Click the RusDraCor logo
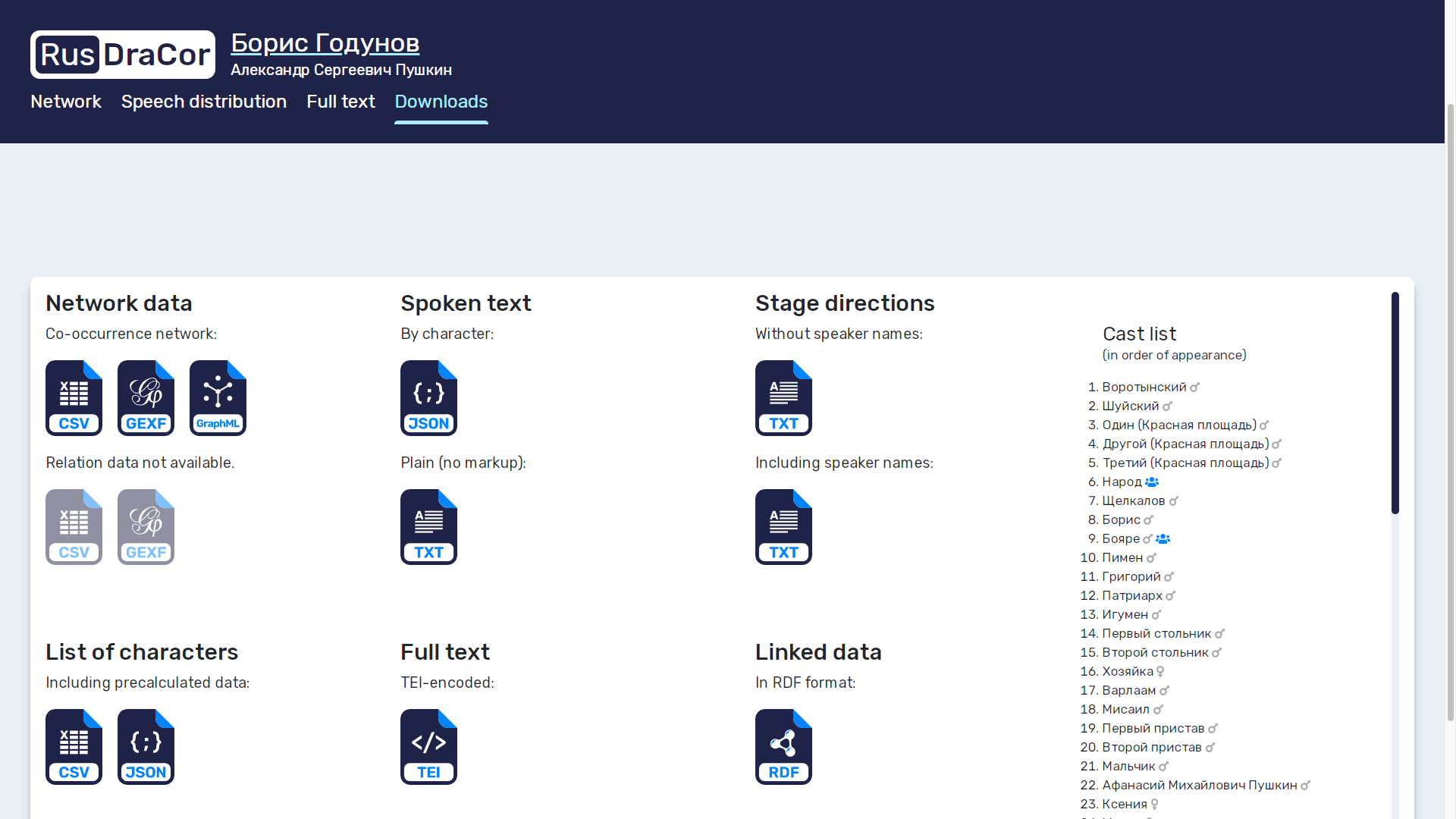 click(x=123, y=55)
